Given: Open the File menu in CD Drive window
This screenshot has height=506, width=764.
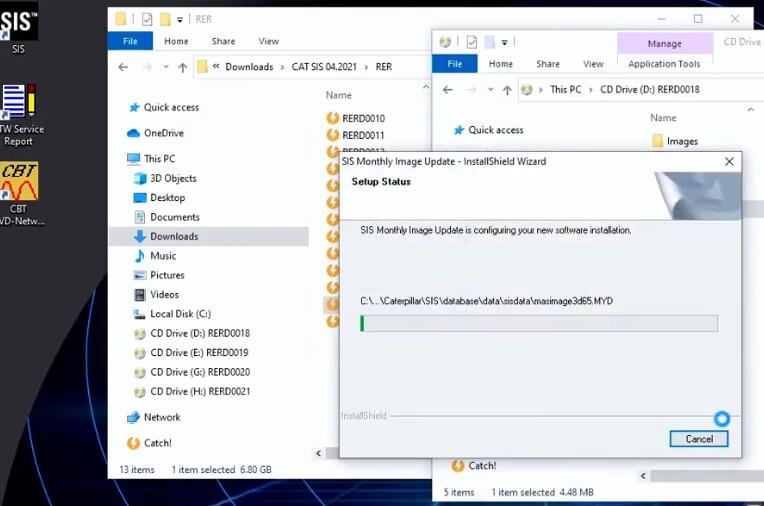Looking at the screenshot, I should tap(455, 64).
